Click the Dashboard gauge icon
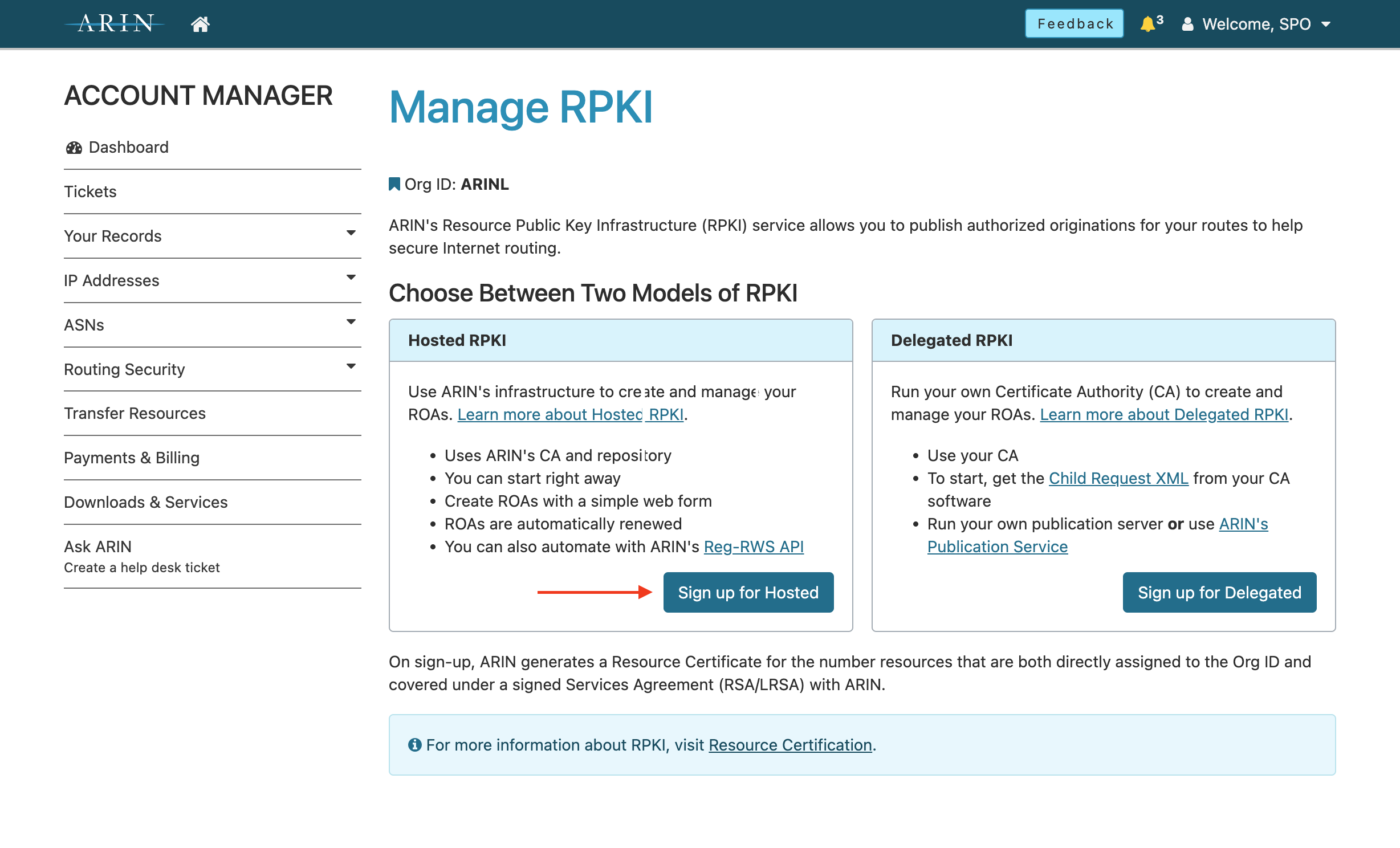1400x848 pixels. pos(74,148)
